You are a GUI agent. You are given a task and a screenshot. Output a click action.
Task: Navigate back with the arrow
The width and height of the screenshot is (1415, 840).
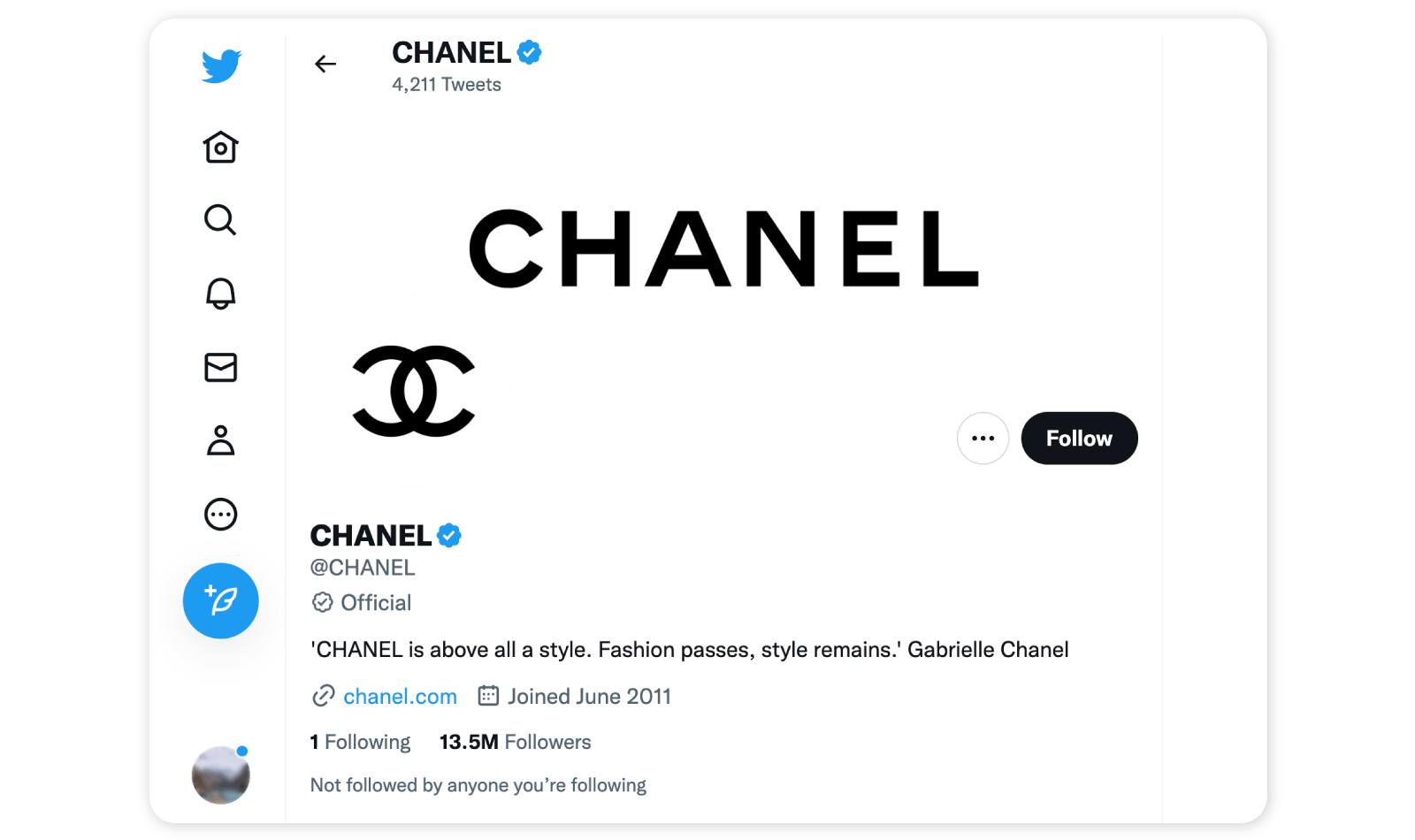pos(325,64)
